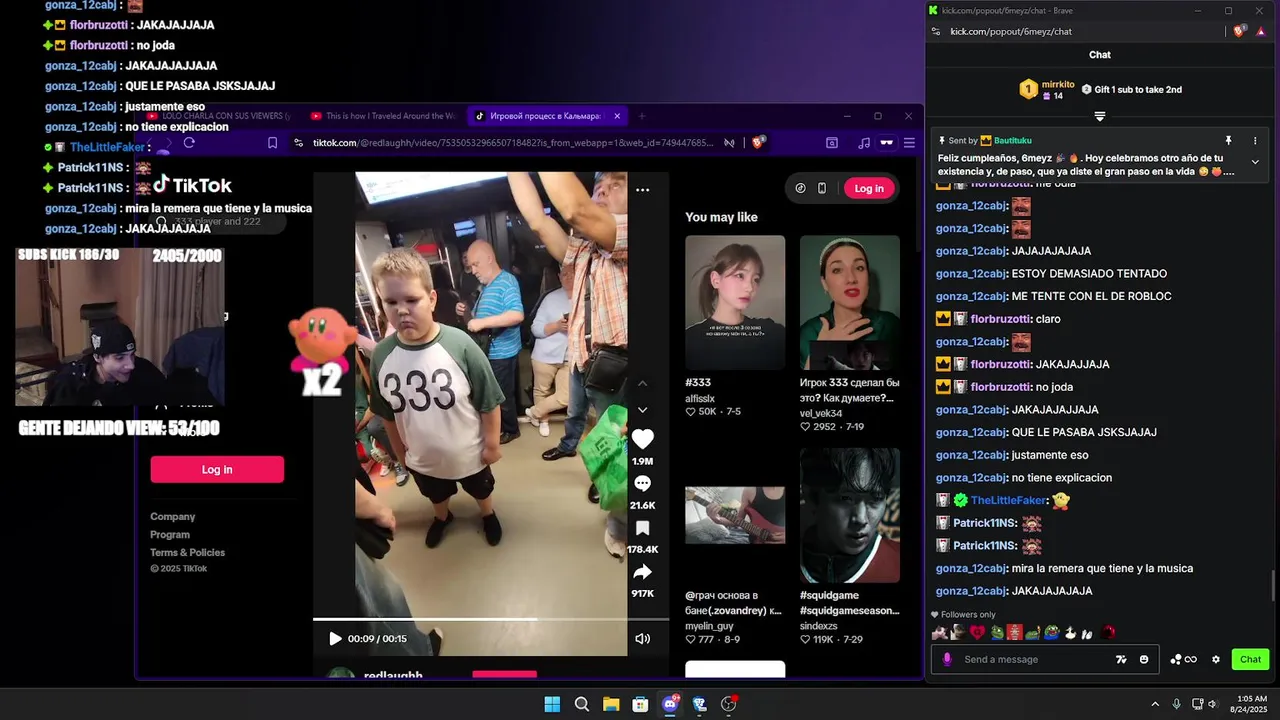This screenshot has width=1280, height=720.
Task: Open the Company footer link
Action: tap(172, 517)
